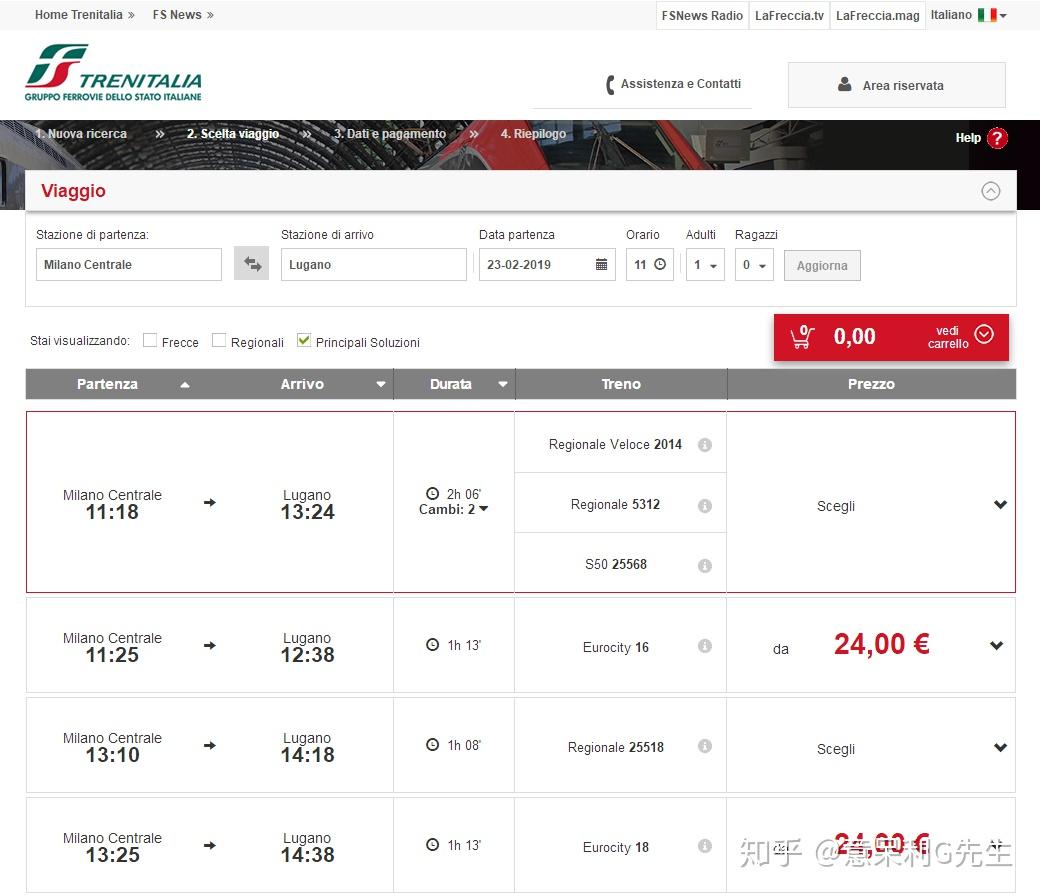Click the arrow icon in the 11:25 row

click(210, 645)
